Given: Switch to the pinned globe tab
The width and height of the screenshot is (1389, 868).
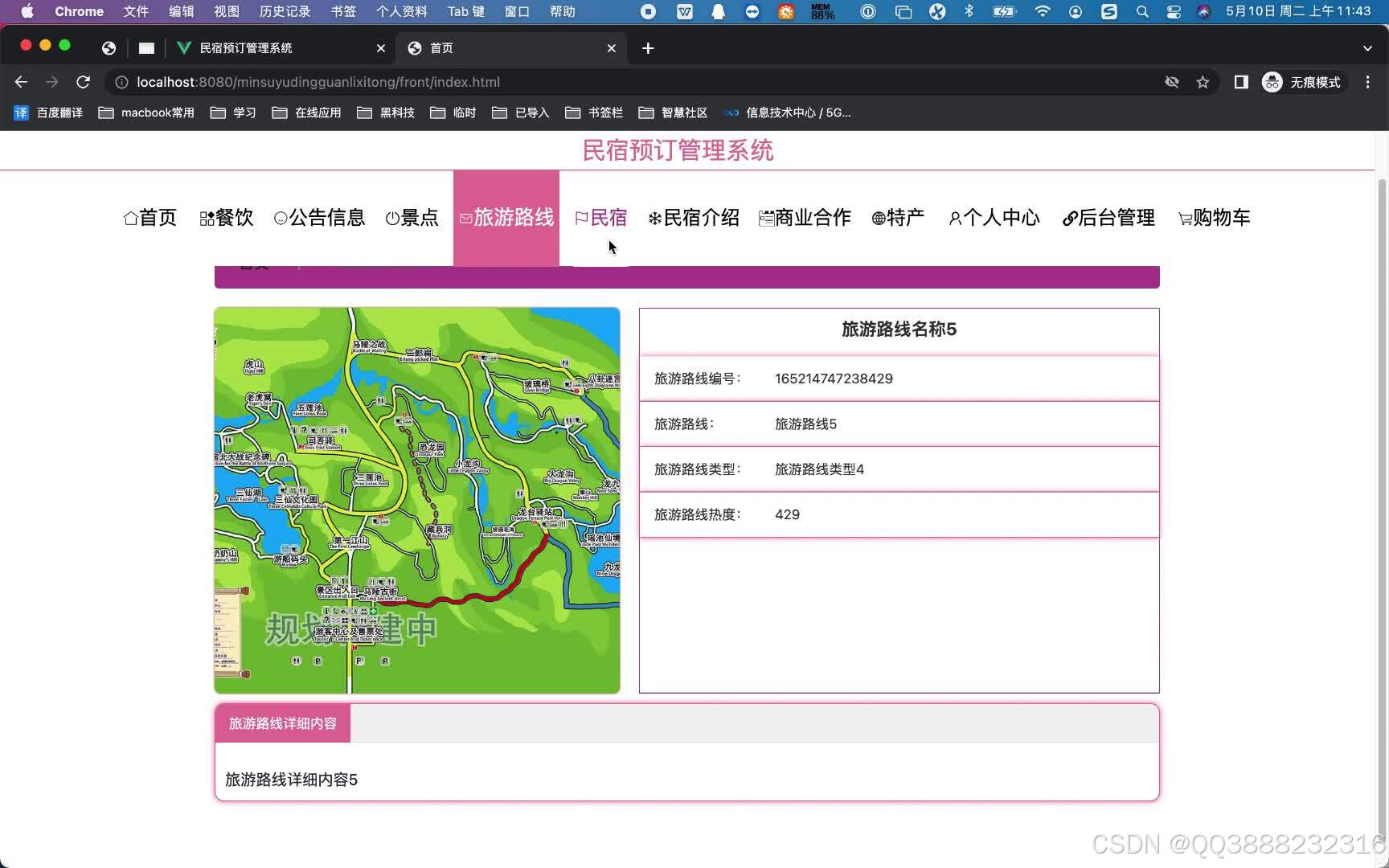Looking at the screenshot, I should 109,48.
